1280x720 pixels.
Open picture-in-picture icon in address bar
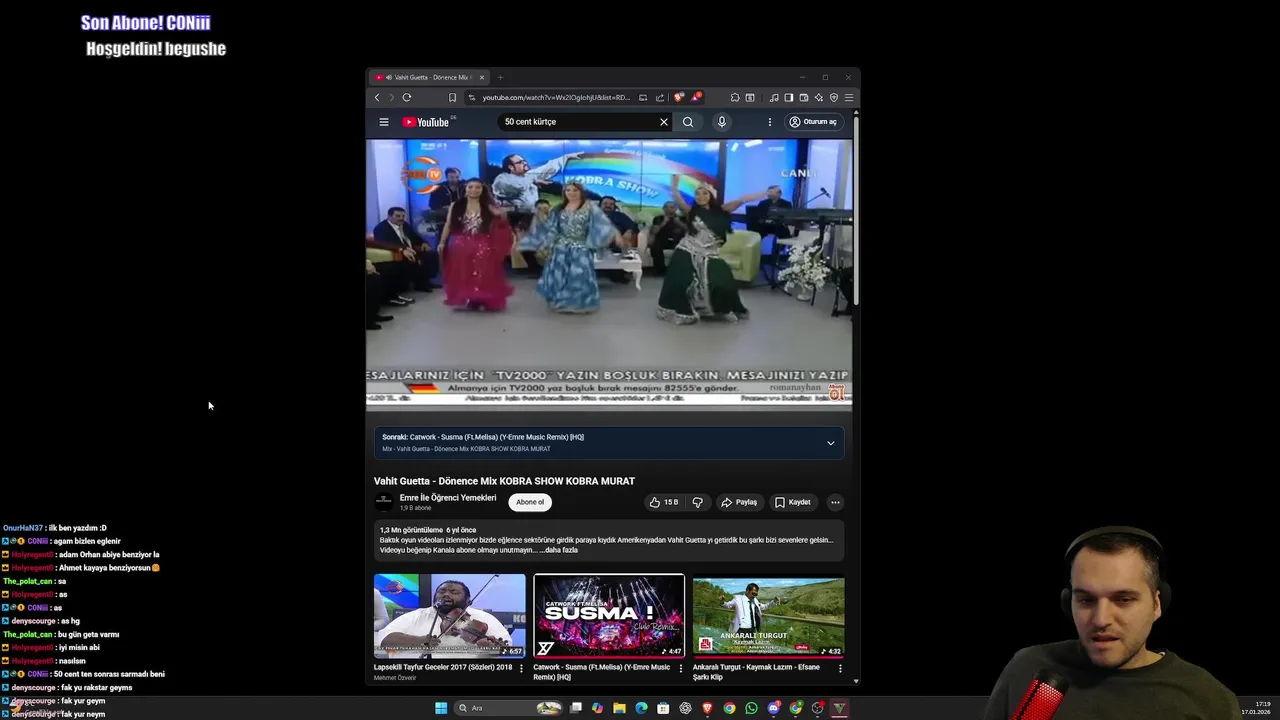coord(643,98)
